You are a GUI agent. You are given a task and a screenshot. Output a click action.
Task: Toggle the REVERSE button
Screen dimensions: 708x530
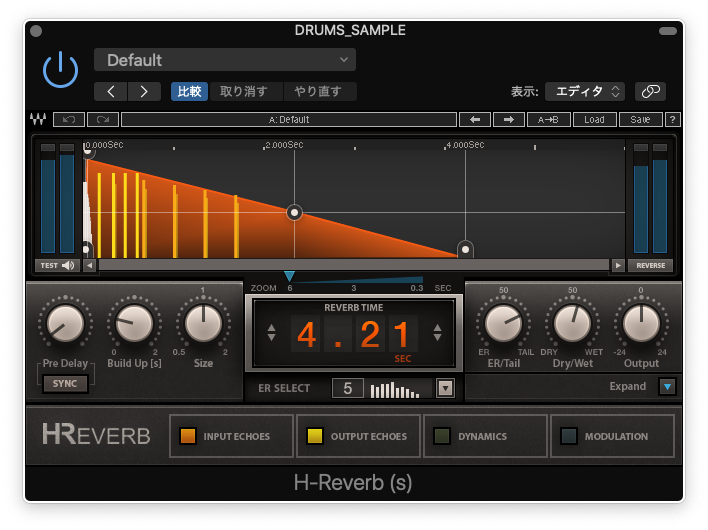pos(651,265)
